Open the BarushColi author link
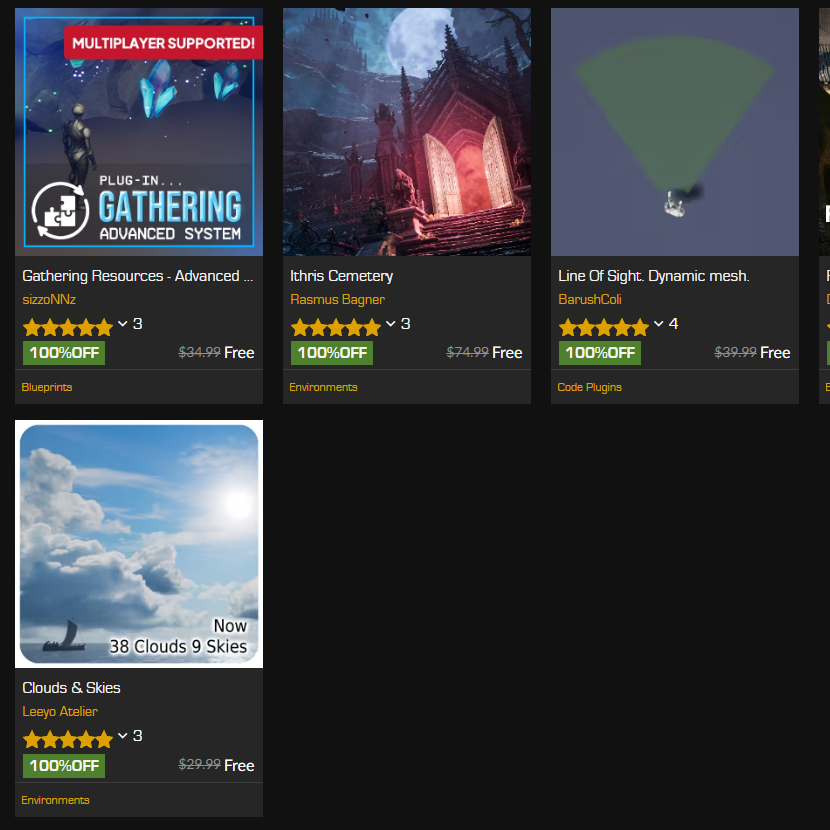The height and width of the screenshot is (830, 830). (x=589, y=300)
